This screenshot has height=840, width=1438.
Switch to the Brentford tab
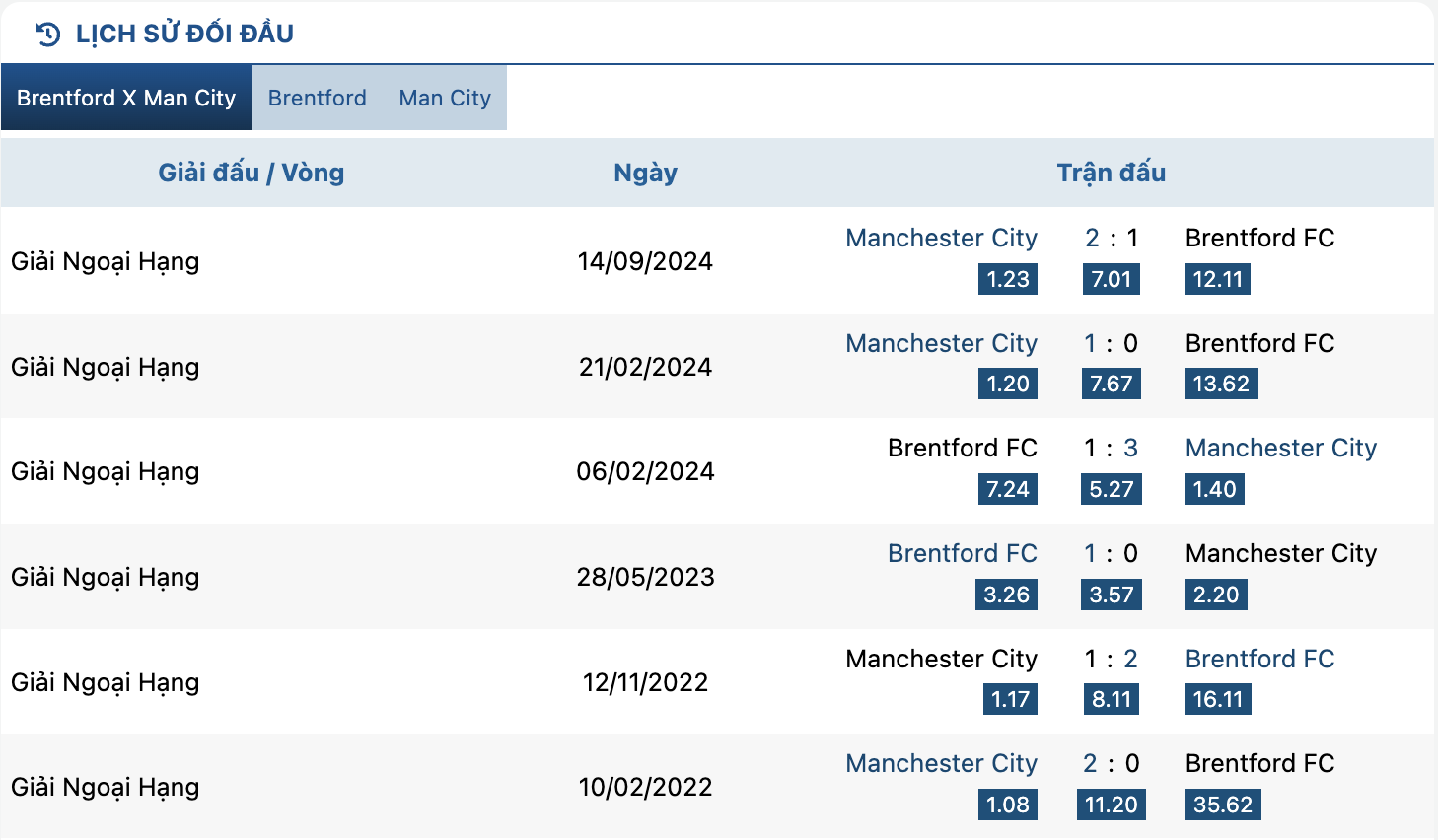[318, 98]
